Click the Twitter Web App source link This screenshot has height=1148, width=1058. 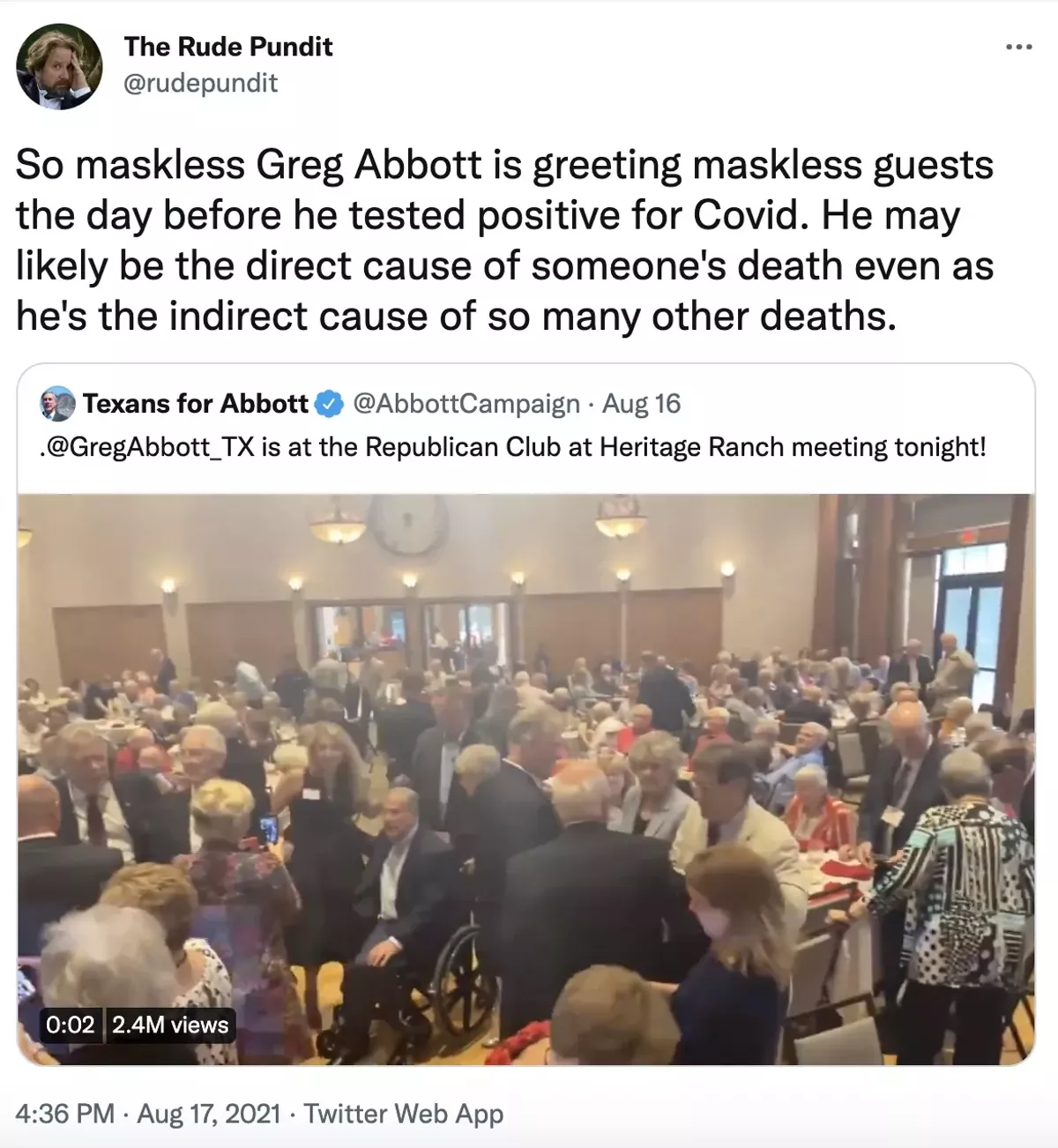tap(404, 1114)
